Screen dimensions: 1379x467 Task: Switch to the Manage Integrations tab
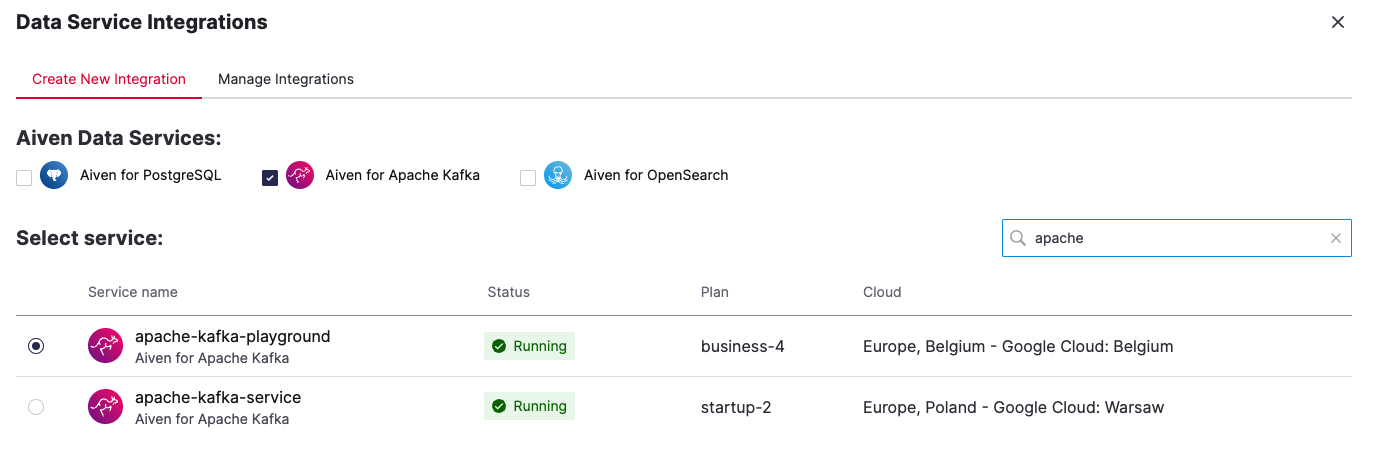click(x=285, y=79)
